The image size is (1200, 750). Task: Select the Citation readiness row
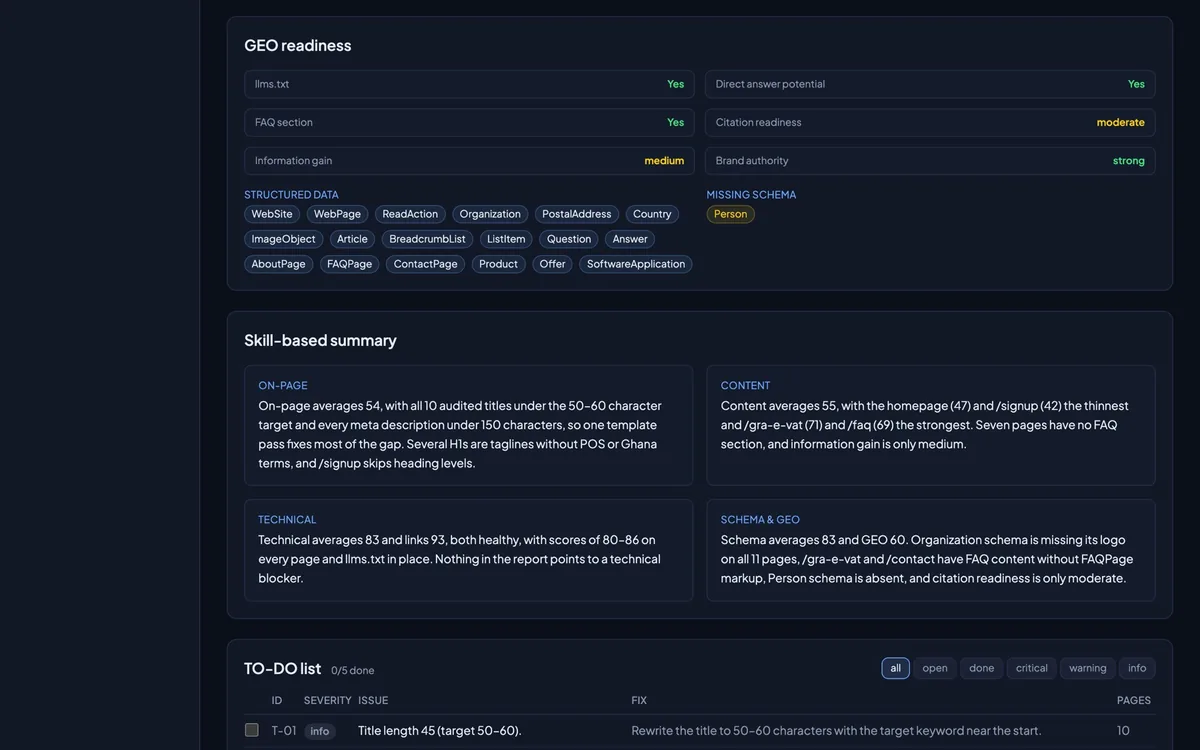point(930,122)
